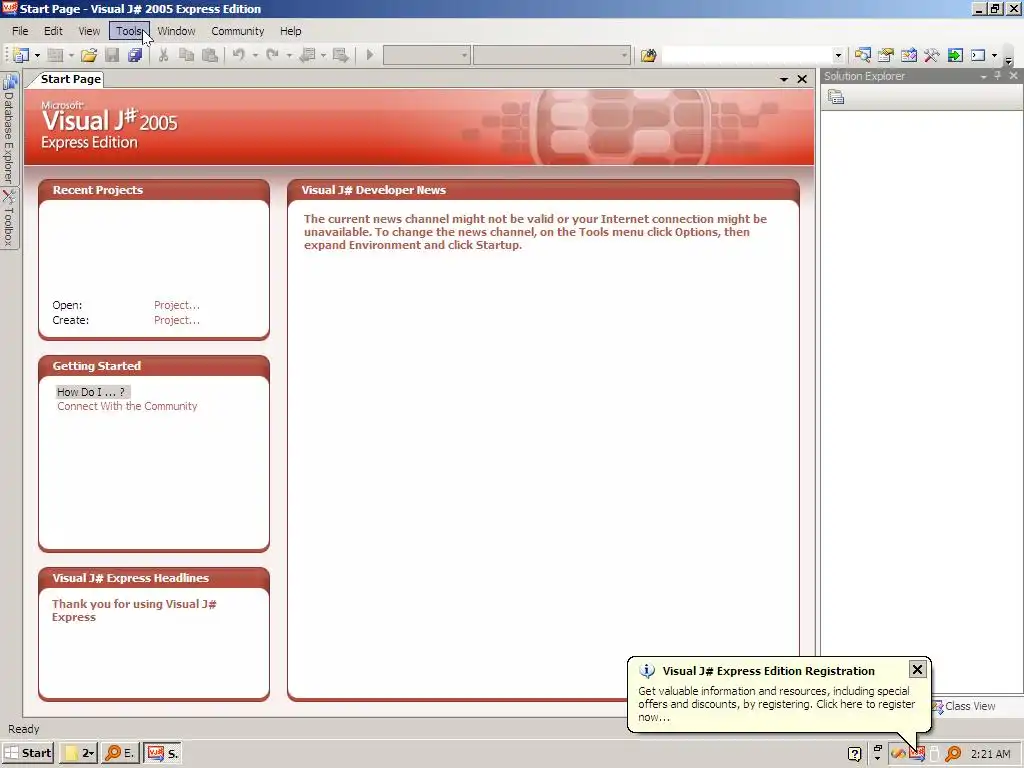Click the orange magnifier tray icon
This screenshot has height=768, width=1024.
tap(953, 754)
